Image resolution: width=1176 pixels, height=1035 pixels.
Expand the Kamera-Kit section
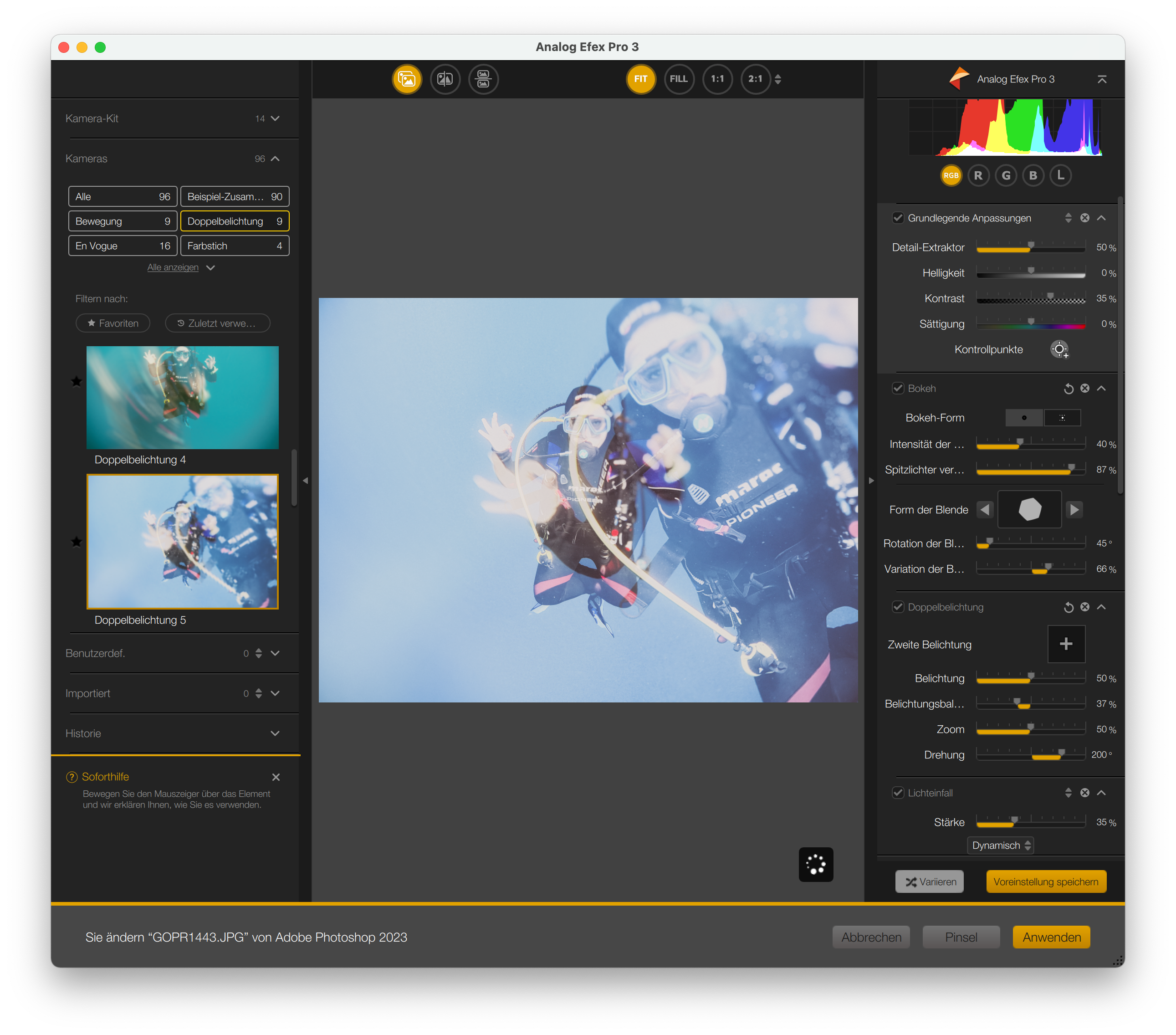pyautogui.click(x=275, y=118)
